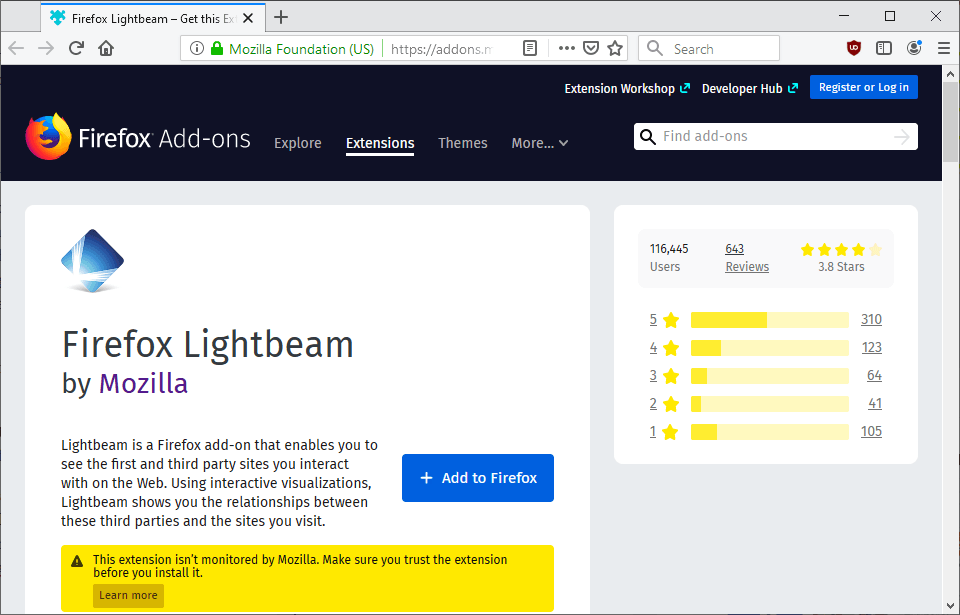Open the Firefox account icon

(913, 47)
